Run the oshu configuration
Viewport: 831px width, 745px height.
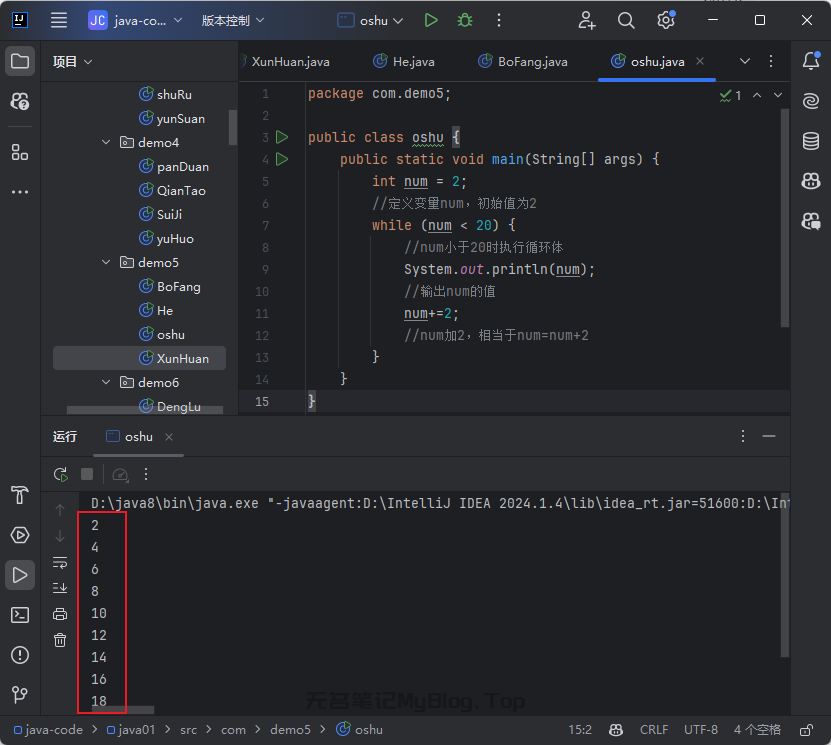click(431, 20)
